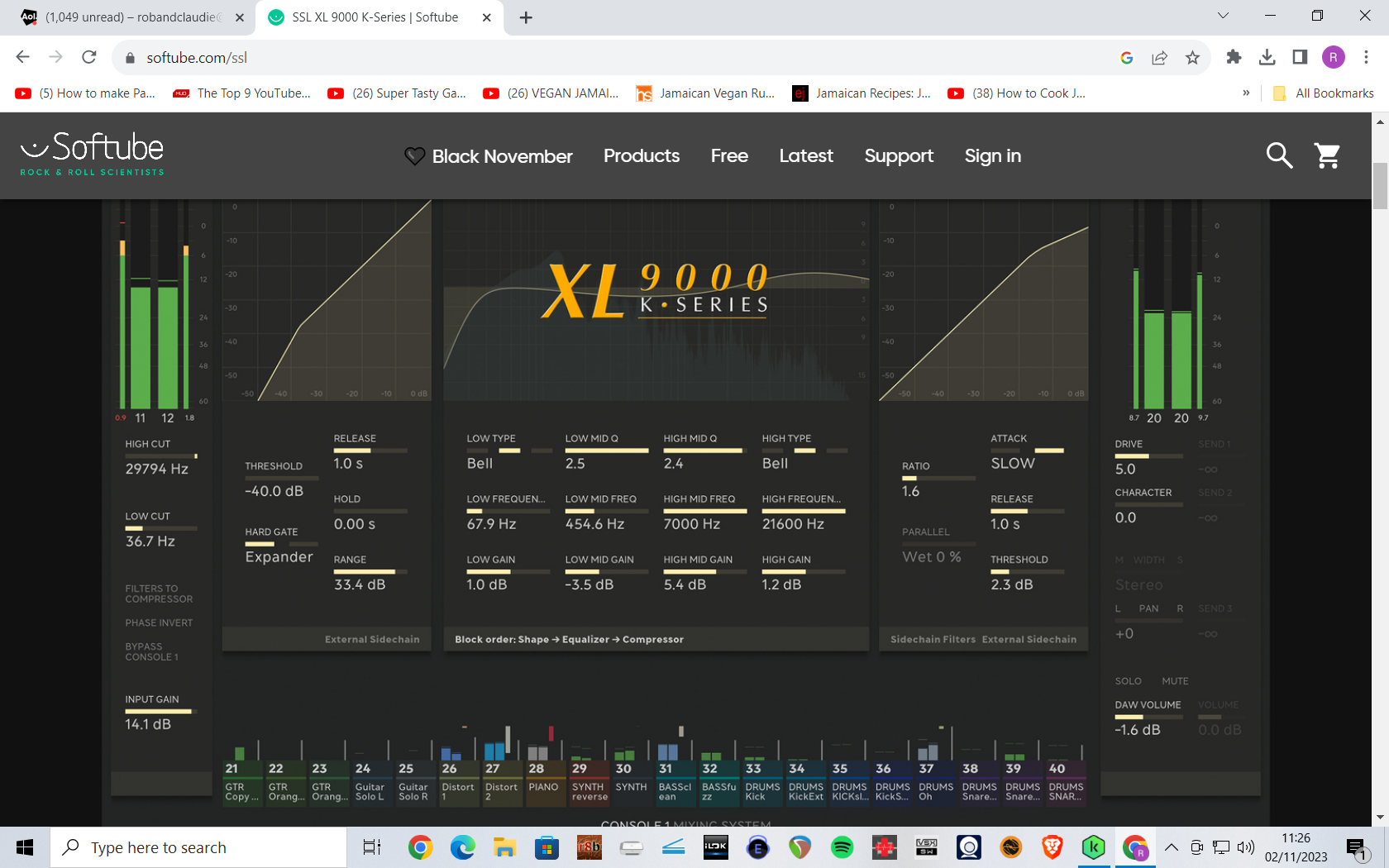The width and height of the screenshot is (1389, 868).
Task: Open the Chrome profile avatar R
Action: click(x=1333, y=57)
